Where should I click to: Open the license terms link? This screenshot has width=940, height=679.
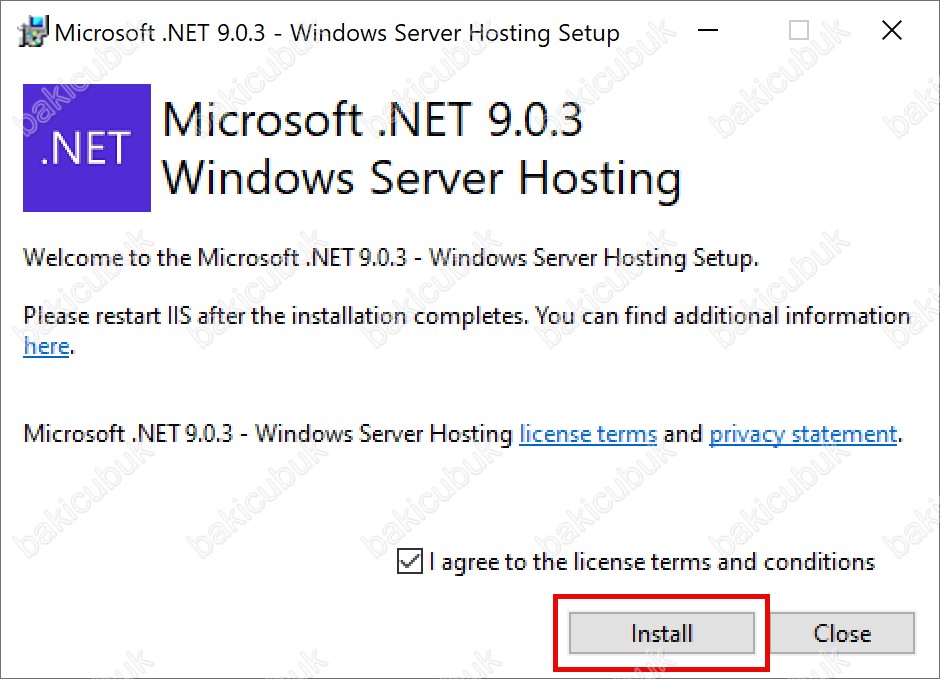pos(588,433)
